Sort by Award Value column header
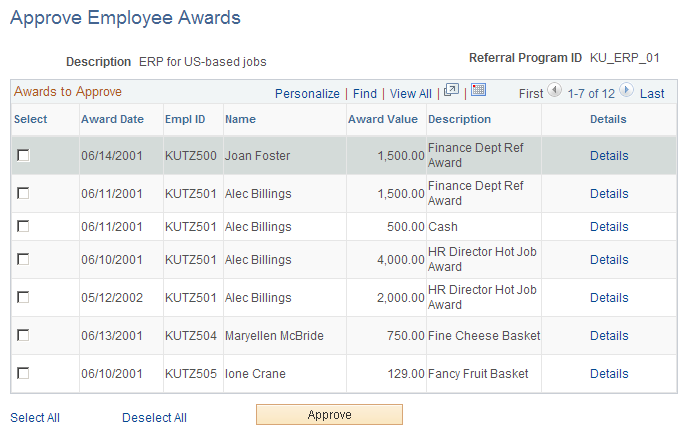This screenshot has height=436, width=693. point(383,119)
